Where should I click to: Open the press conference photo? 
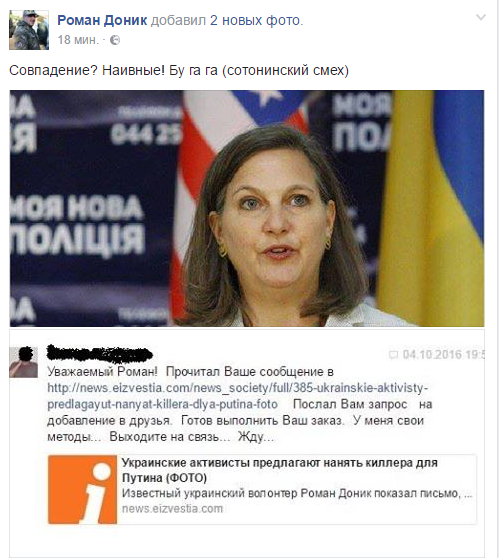coord(247,209)
